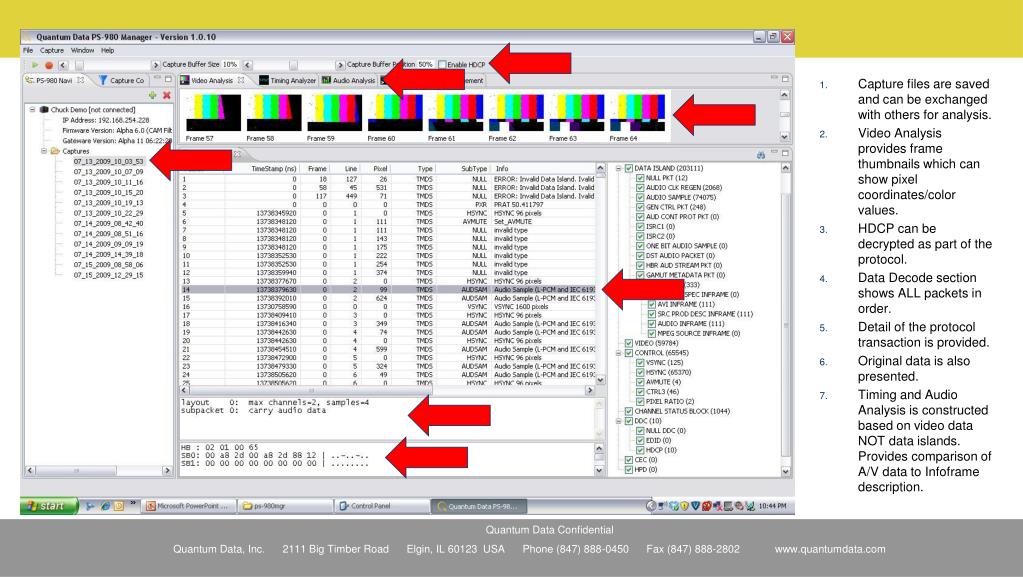The height and width of the screenshot is (577, 1023).
Task: Open the Window menu
Action: 82,50
